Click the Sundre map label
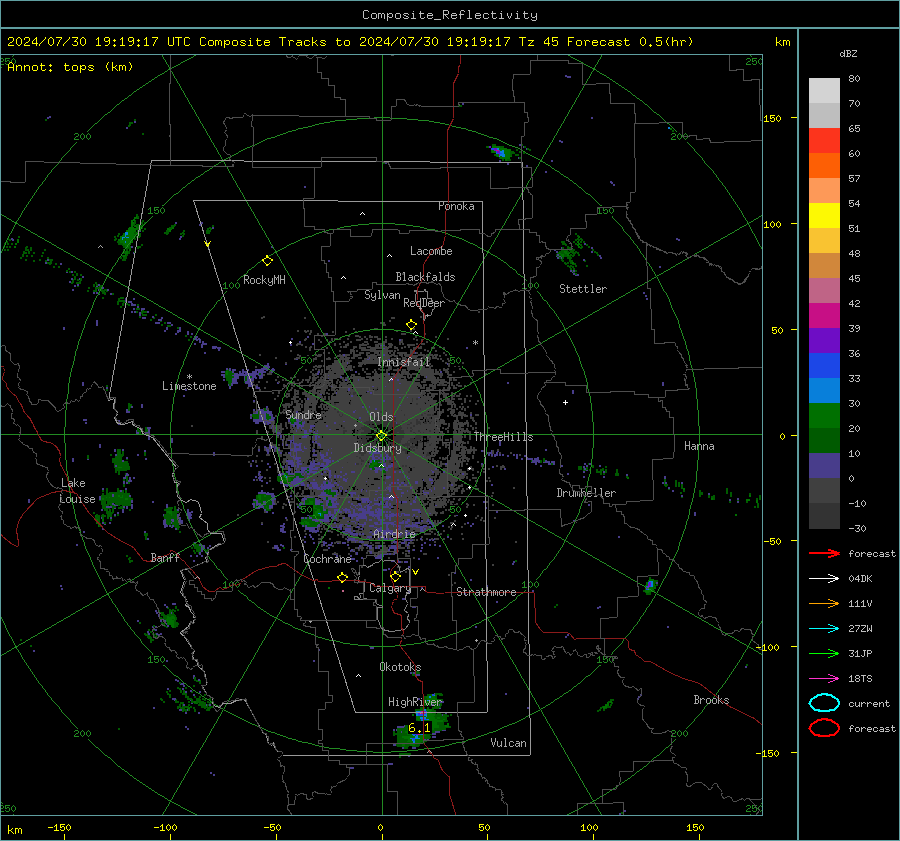 click(x=304, y=415)
